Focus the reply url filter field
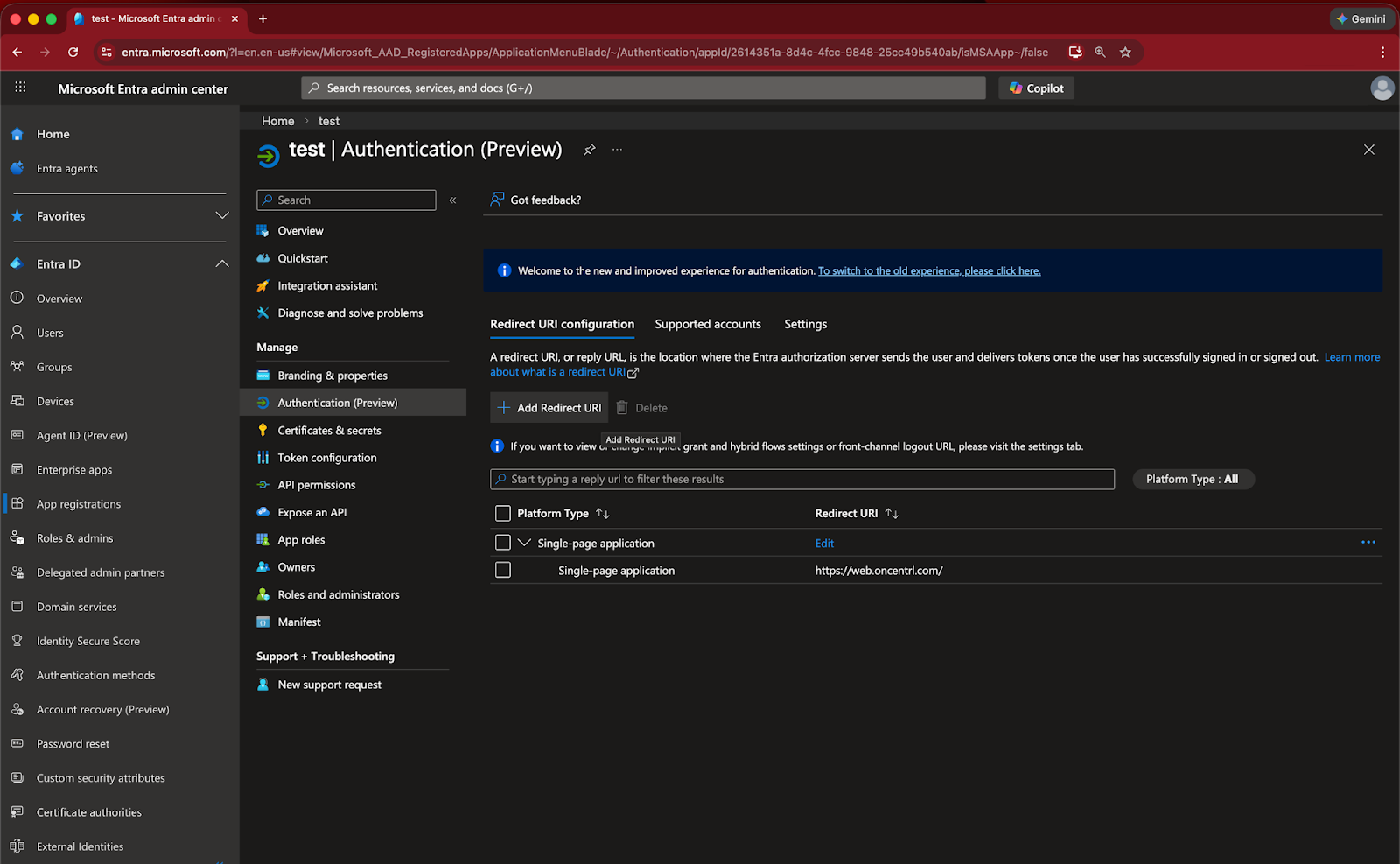 point(802,480)
